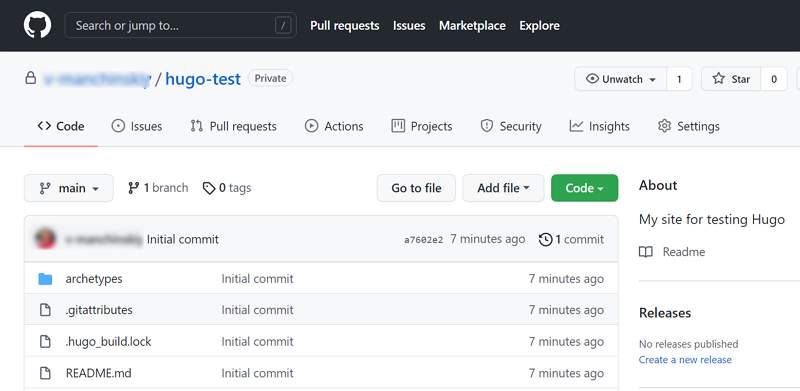Screen dimensions: 800x391
Task: Open Initial commit link in .hugo_build.lock row
Action: pos(257,341)
